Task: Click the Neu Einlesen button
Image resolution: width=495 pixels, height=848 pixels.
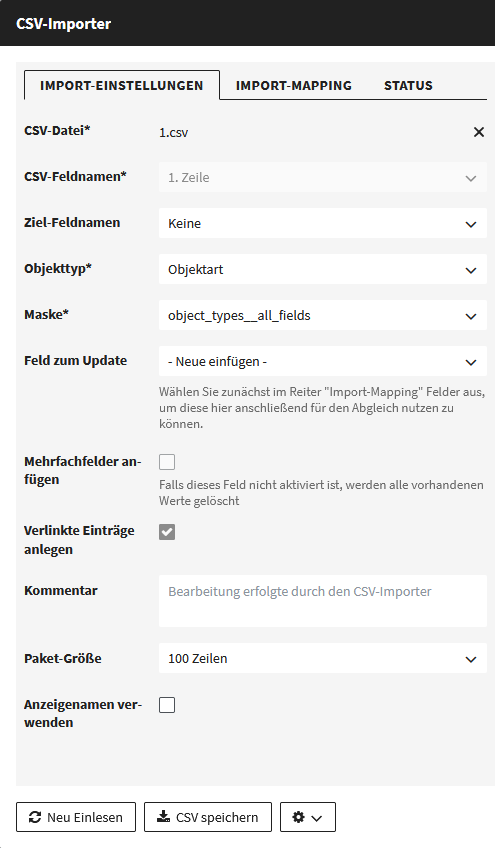Action: click(76, 817)
